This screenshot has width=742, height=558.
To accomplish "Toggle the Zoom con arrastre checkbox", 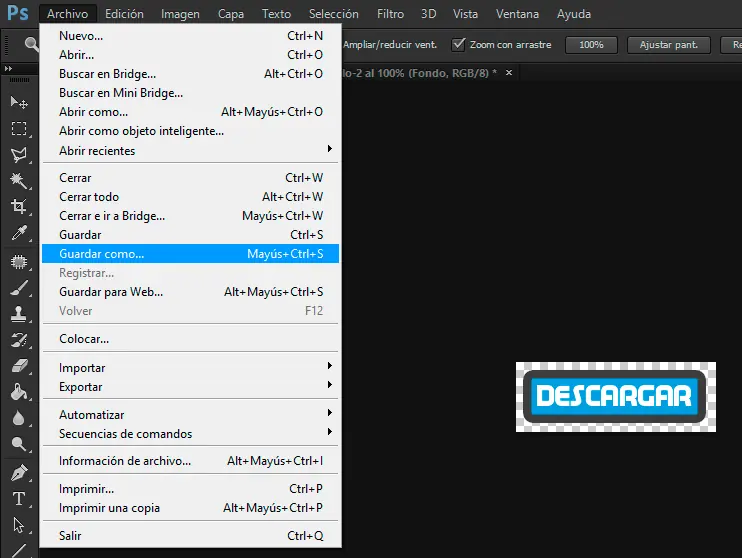I will [458, 44].
